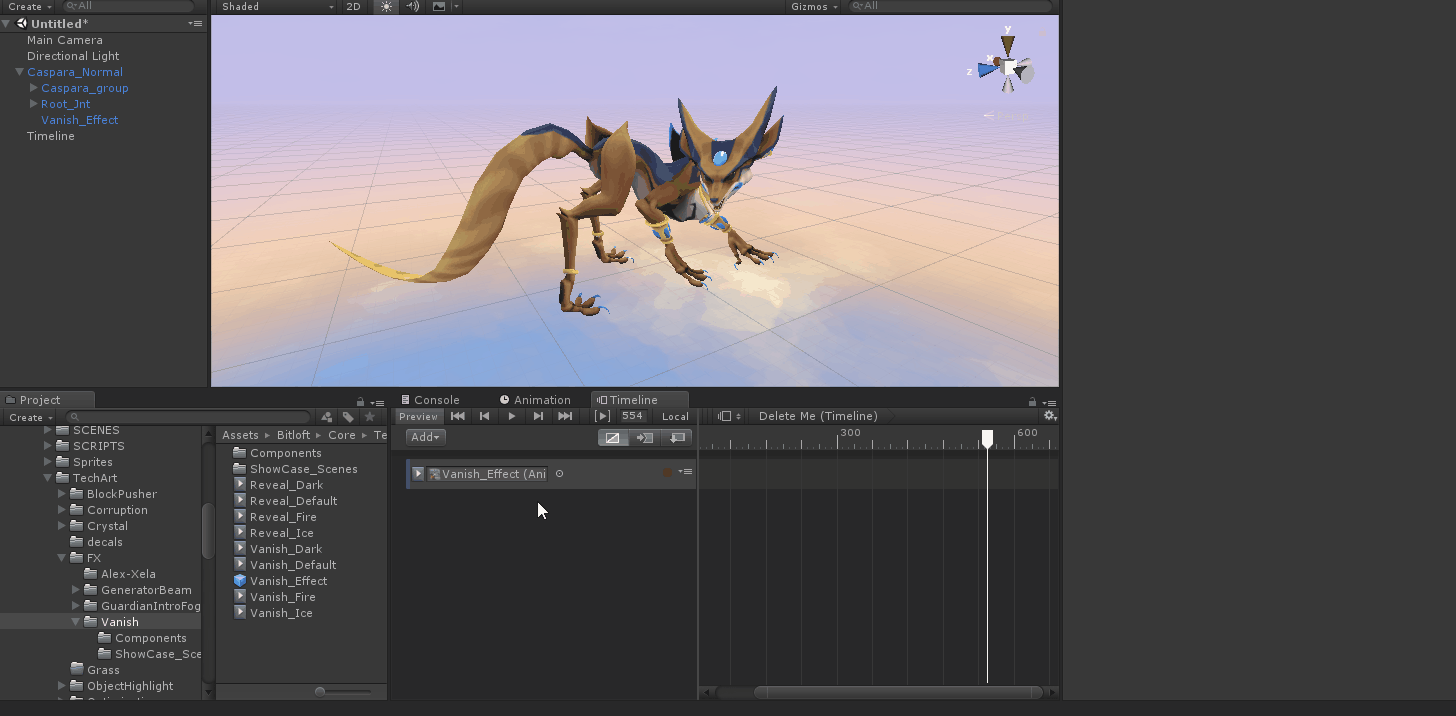
Task: Click the Vanish_Effect track record button
Action: coord(667,473)
